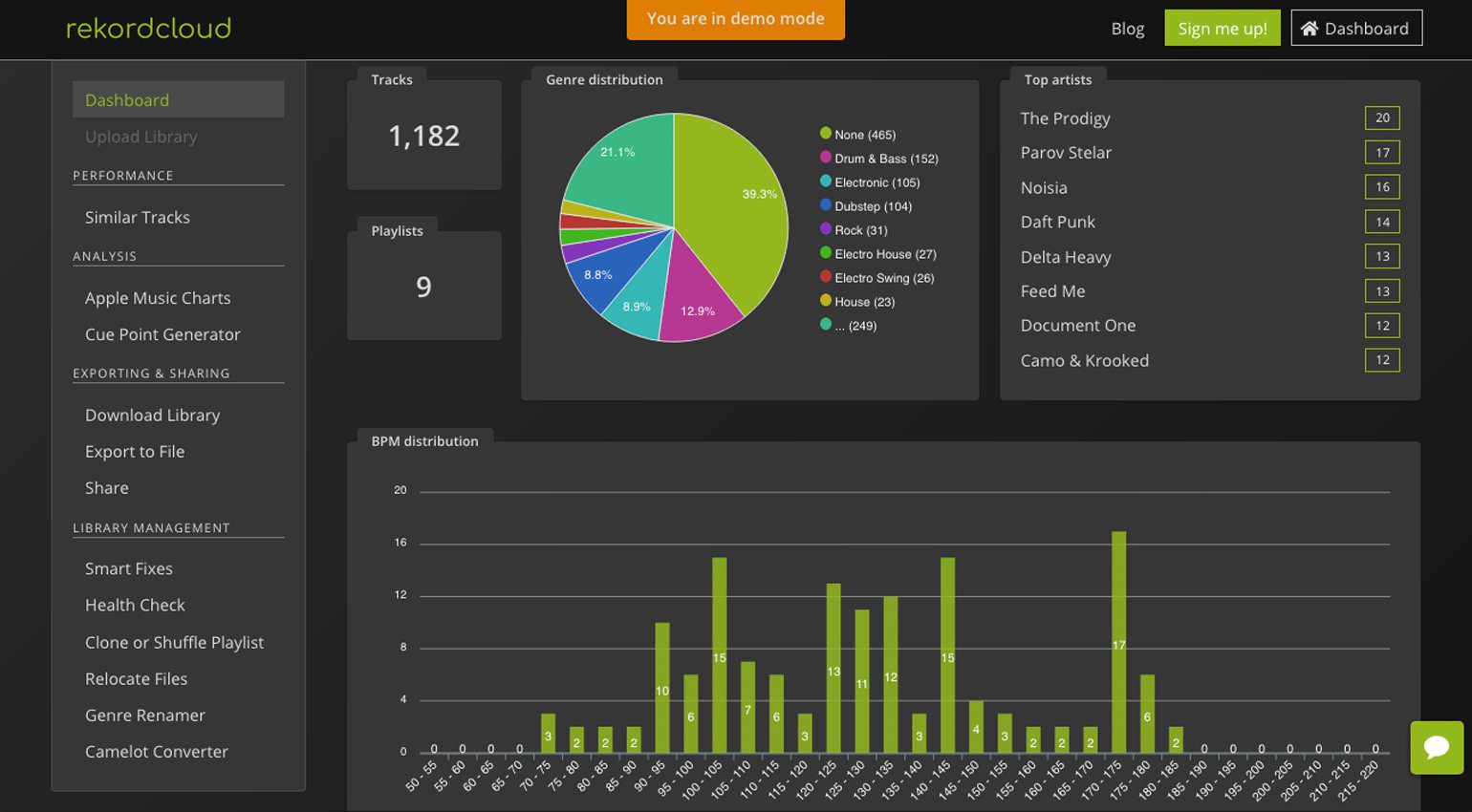
Task: Click the 17 badge for Parov Stelar
Action: 1382,152
